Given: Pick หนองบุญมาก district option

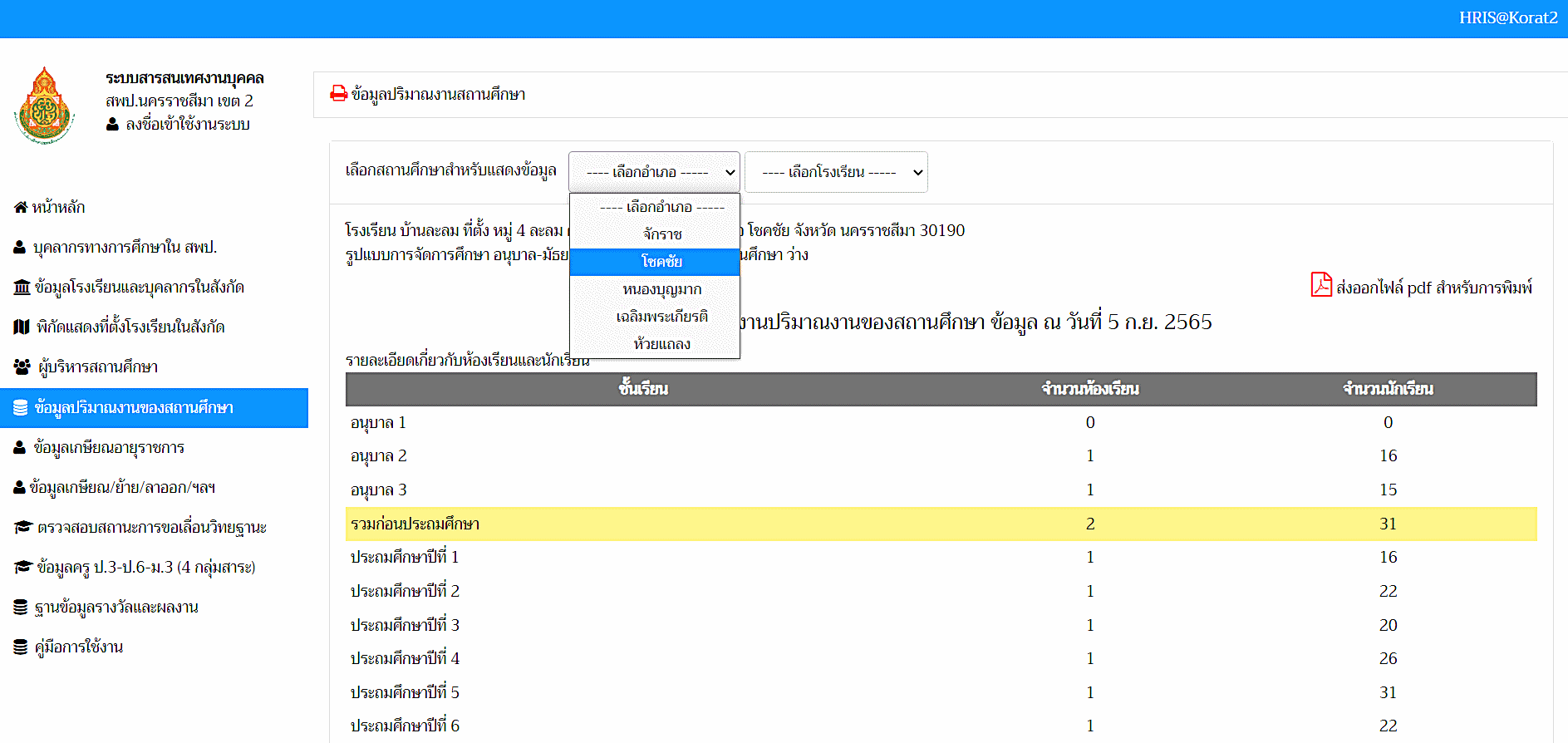Looking at the screenshot, I should [x=661, y=289].
